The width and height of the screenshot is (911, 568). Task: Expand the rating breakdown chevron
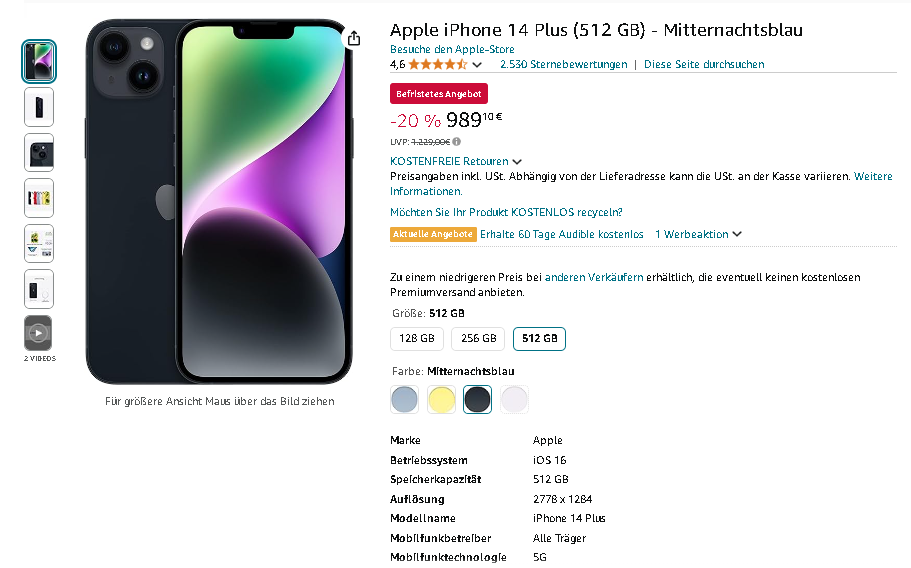coord(477,65)
